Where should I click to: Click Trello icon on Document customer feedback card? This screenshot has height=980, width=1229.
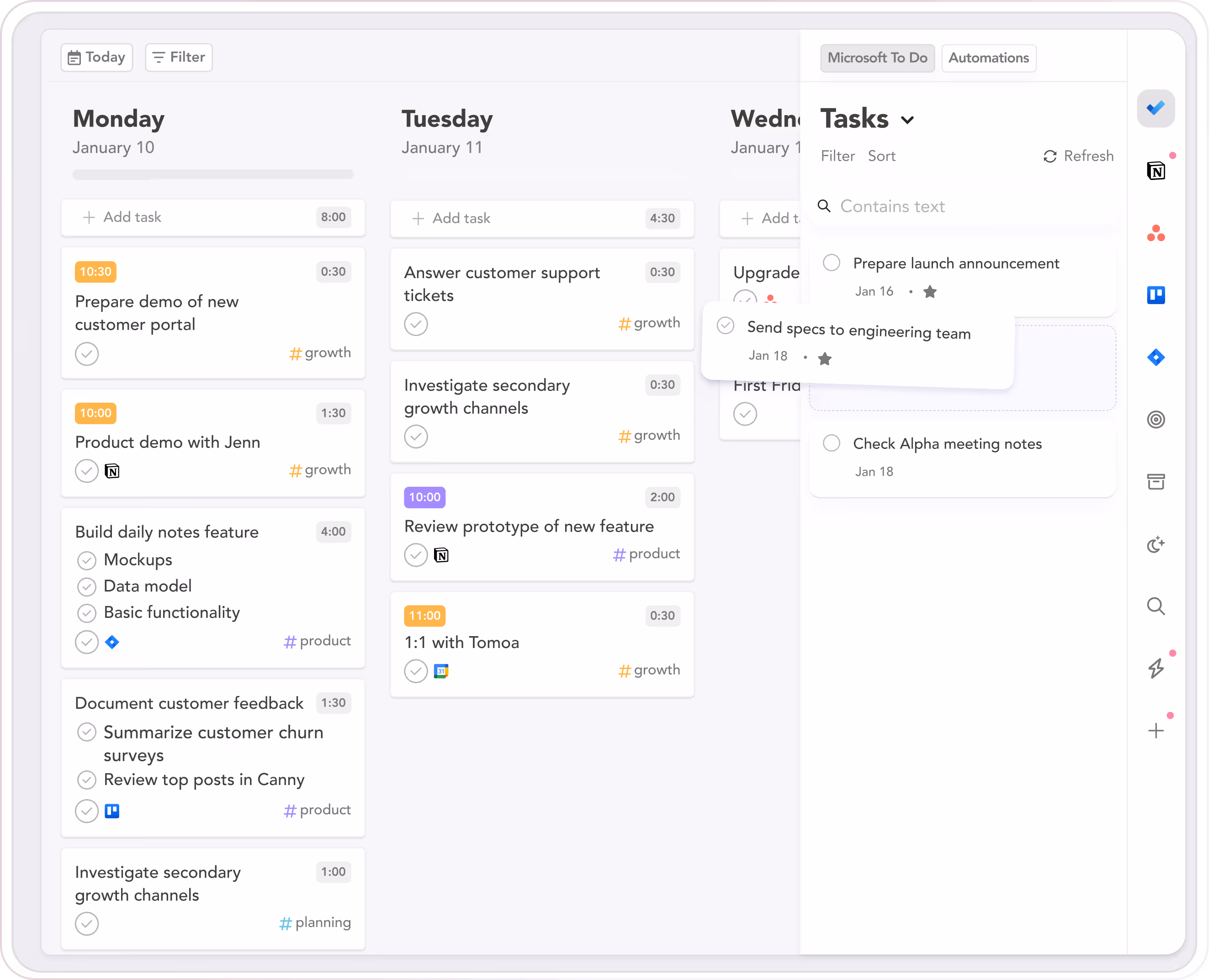click(112, 811)
